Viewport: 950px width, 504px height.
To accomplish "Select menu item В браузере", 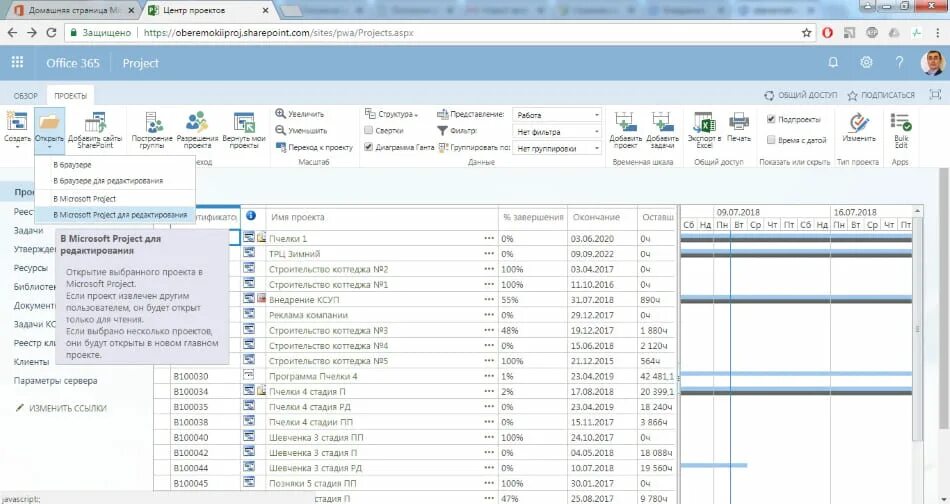I will [x=115, y=165].
